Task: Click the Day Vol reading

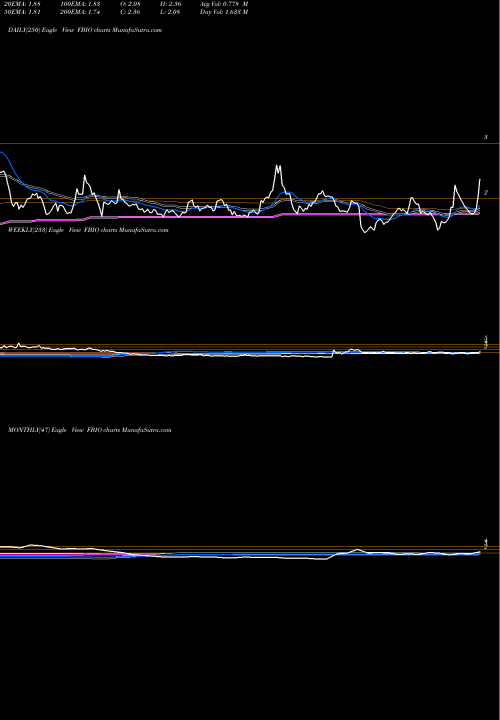Action: (x=224, y=12)
